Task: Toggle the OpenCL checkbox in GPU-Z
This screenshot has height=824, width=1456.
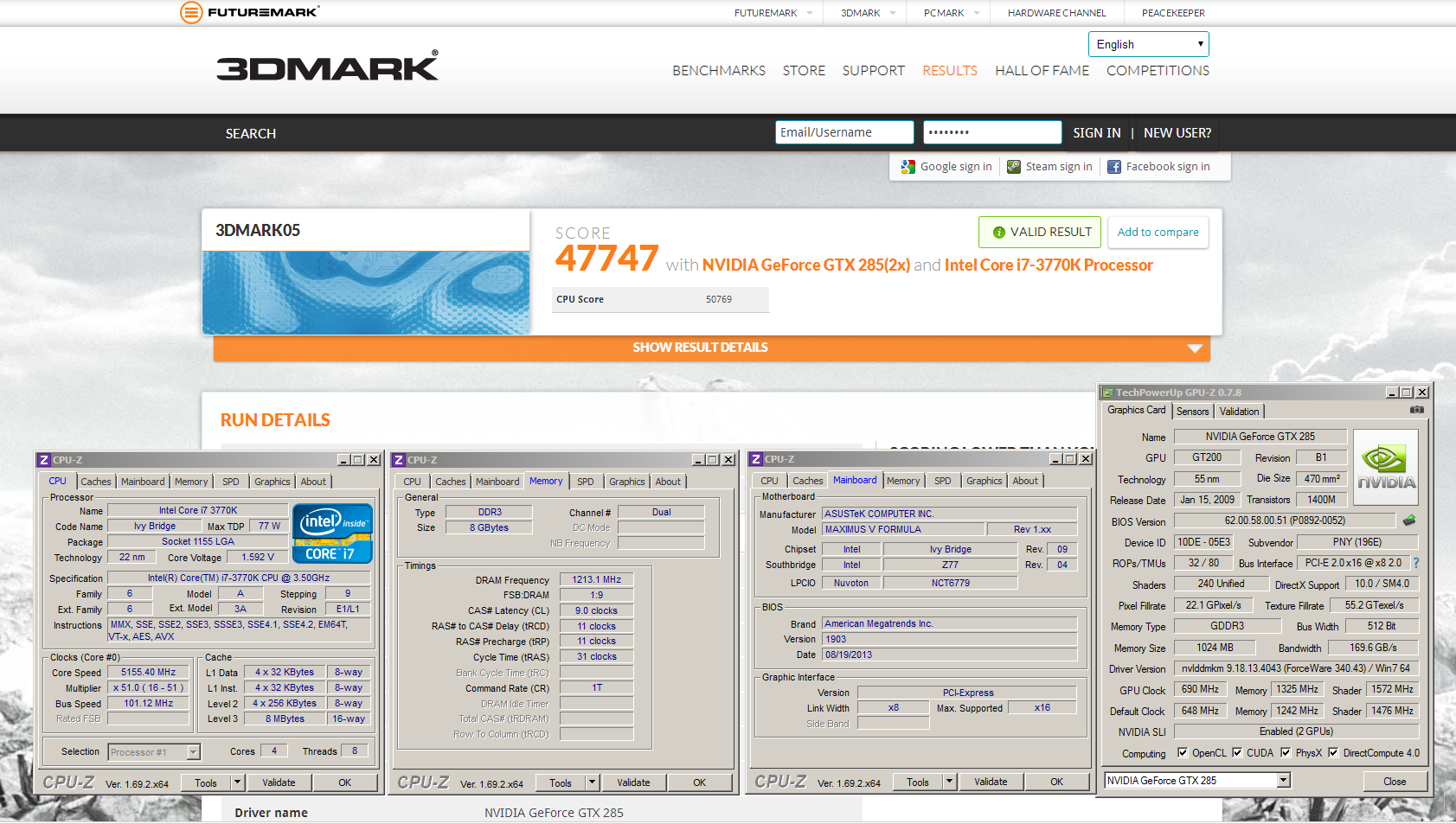Action: point(1183,752)
